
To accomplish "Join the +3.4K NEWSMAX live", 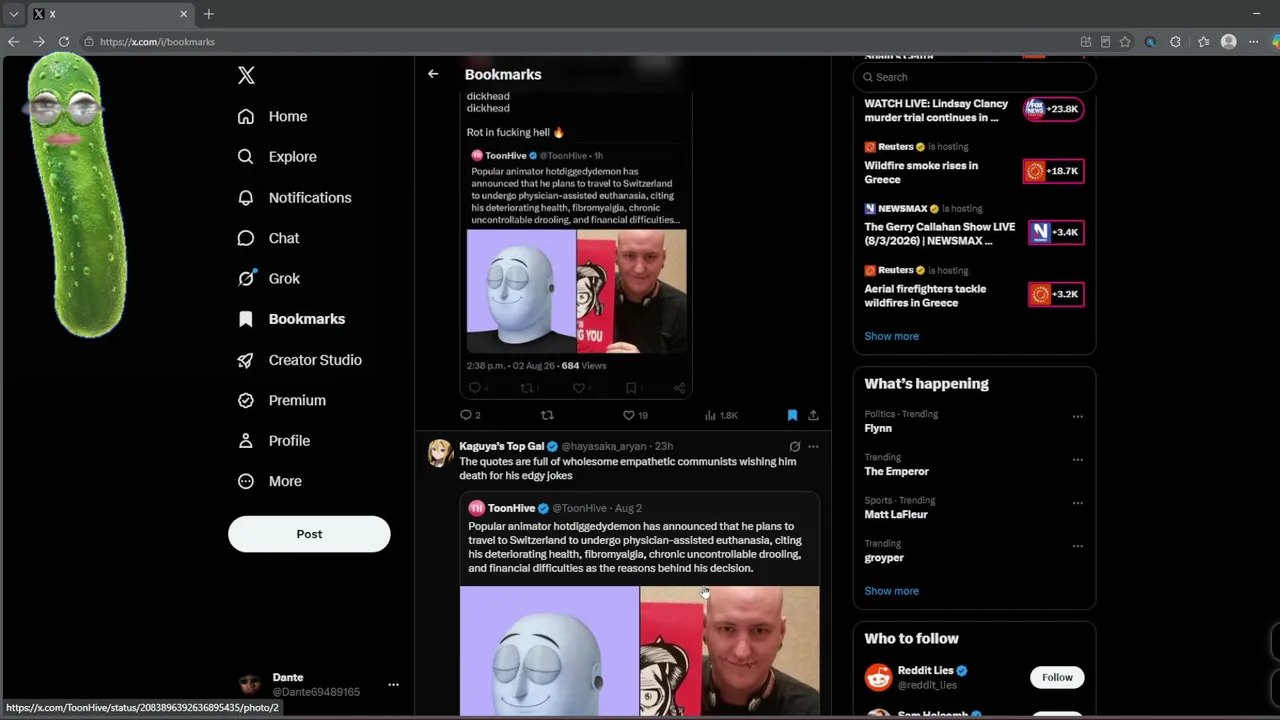I will (1055, 232).
